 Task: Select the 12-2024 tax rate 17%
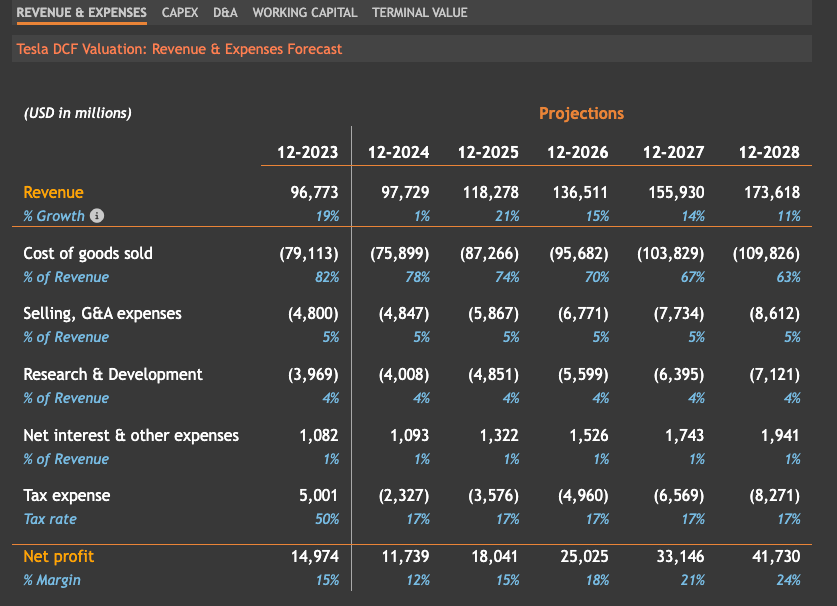[418, 519]
